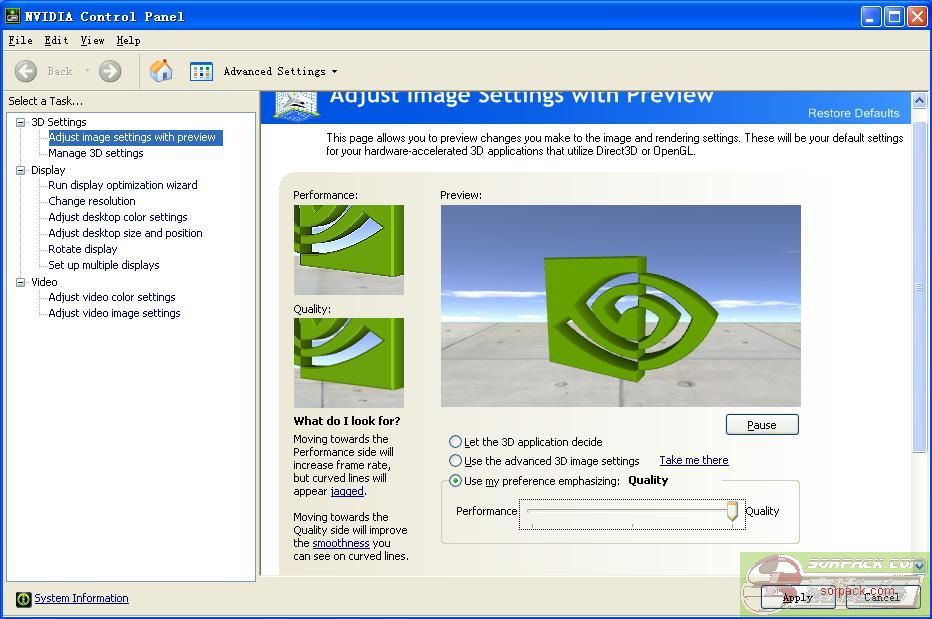Click the System Information icon

pos(24,599)
